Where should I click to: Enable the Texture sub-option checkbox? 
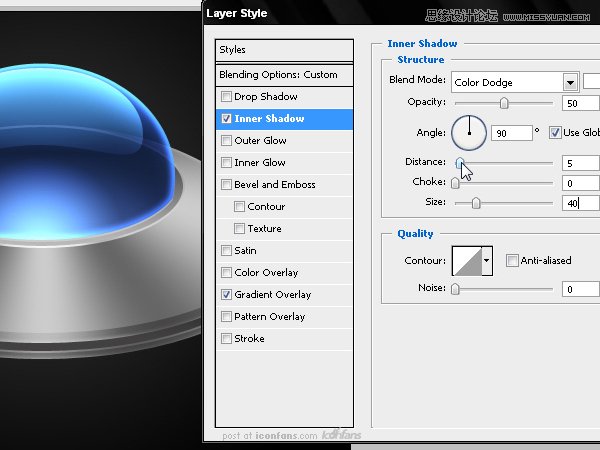click(240, 229)
